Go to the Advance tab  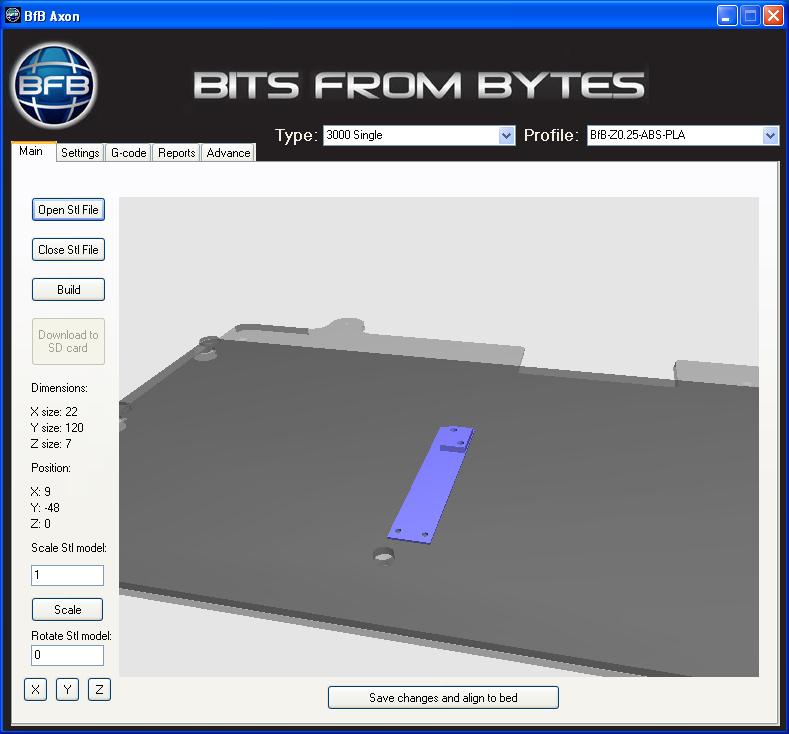coord(228,152)
